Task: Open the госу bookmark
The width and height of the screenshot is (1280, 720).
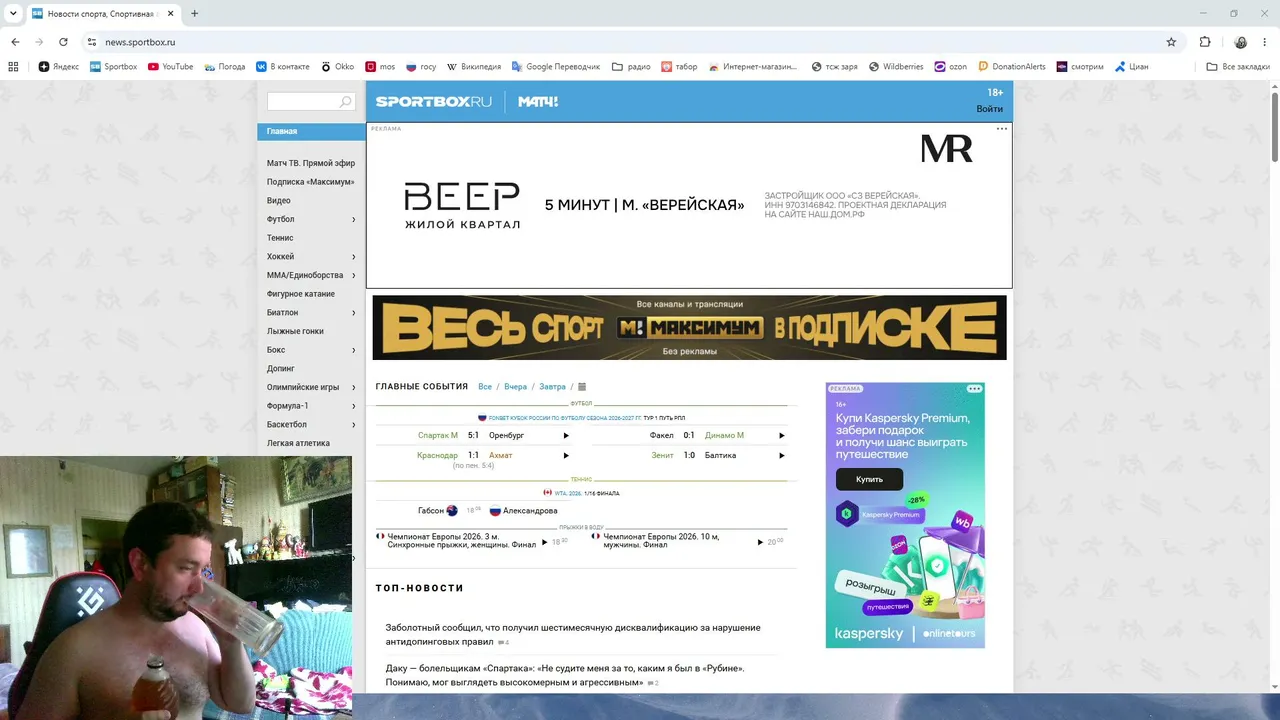Action: click(421, 67)
